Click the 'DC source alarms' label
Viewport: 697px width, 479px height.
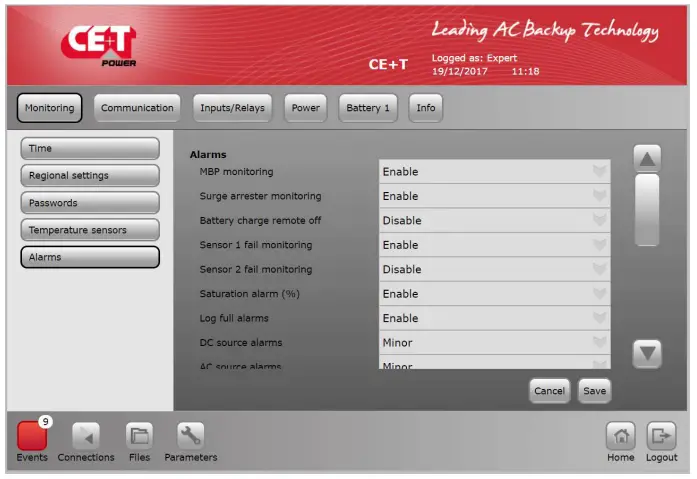(241, 343)
